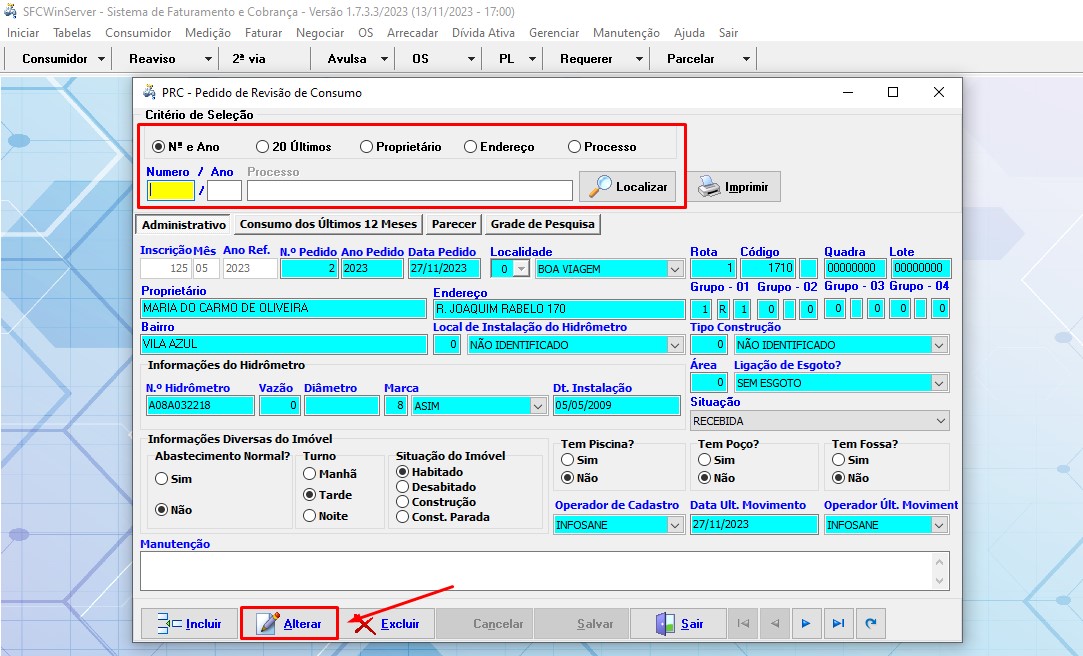Open the Marca dropdown showing ASIM

click(x=538, y=406)
